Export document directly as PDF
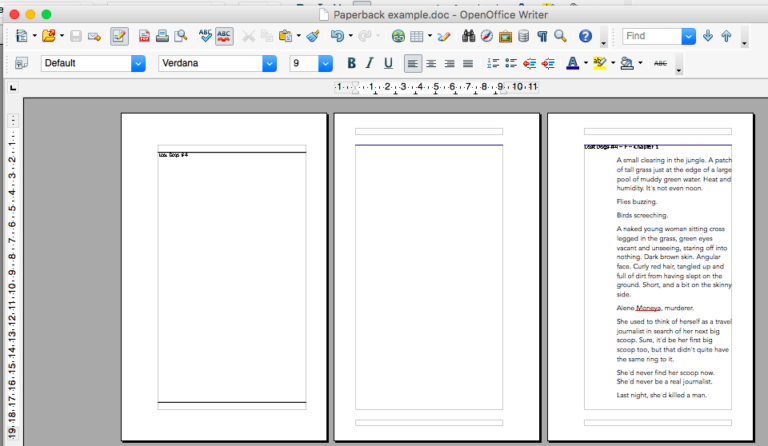768x446 pixels. click(x=144, y=37)
